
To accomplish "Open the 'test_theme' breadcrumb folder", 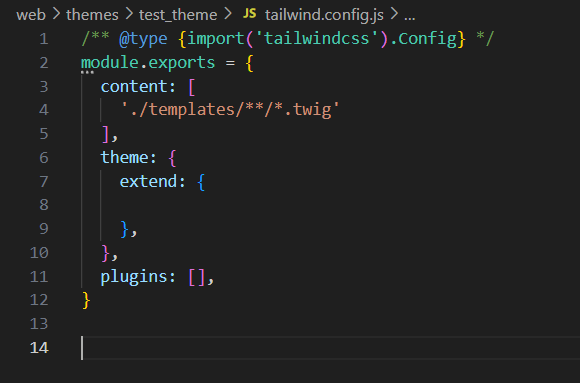I will pyautogui.click(x=178, y=15).
